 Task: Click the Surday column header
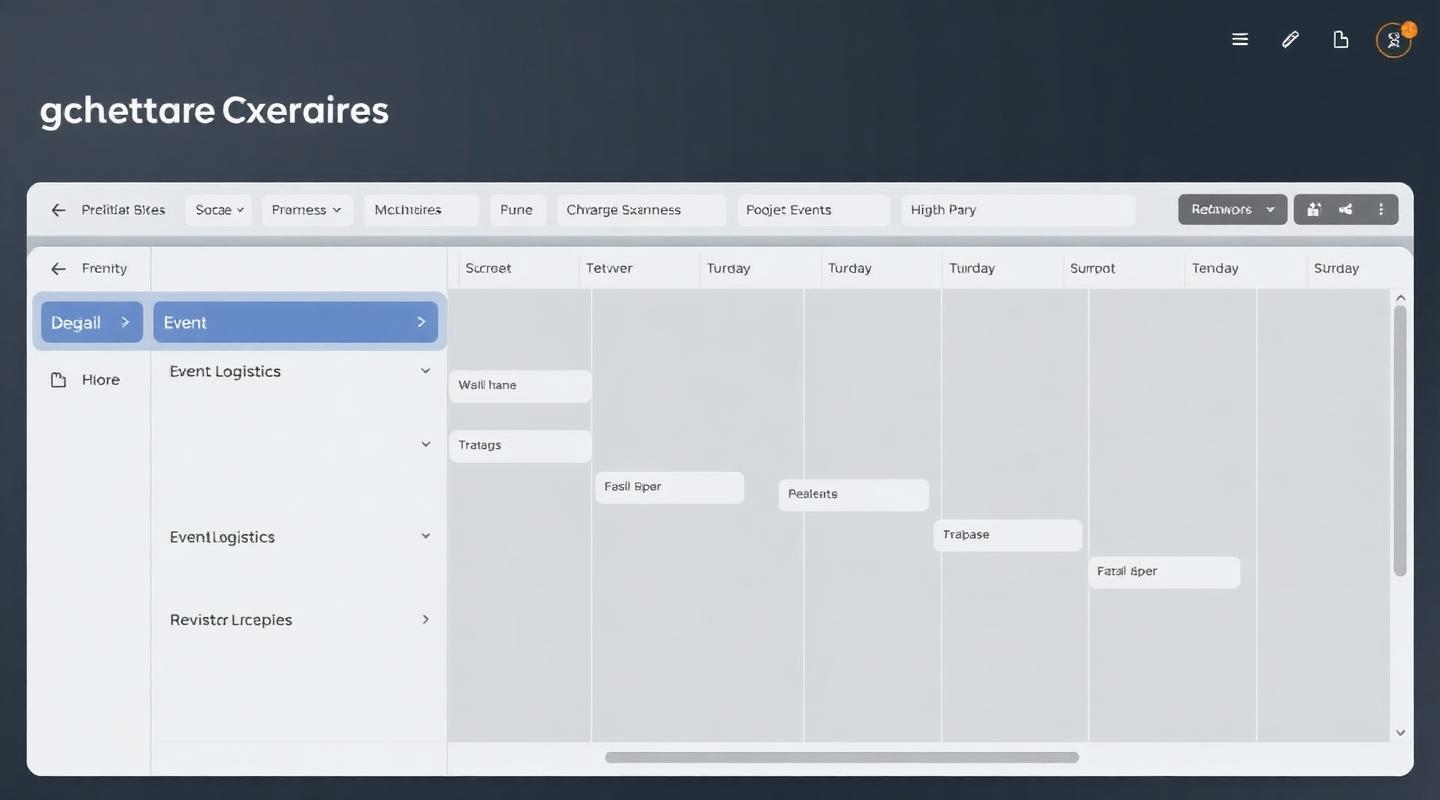click(x=1336, y=268)
